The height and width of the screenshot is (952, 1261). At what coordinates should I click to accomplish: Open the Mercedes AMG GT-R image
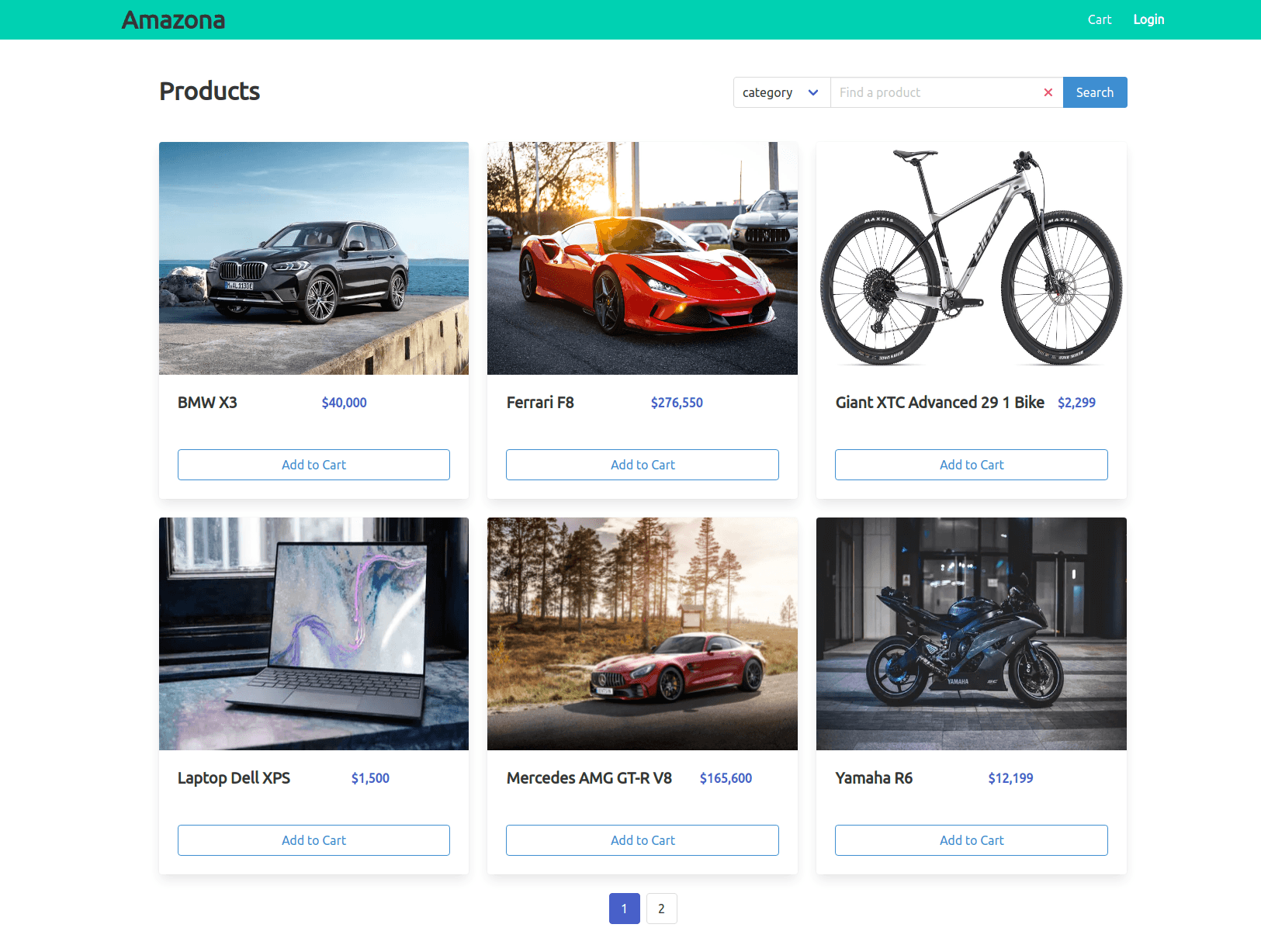click(x=643, y=634)
